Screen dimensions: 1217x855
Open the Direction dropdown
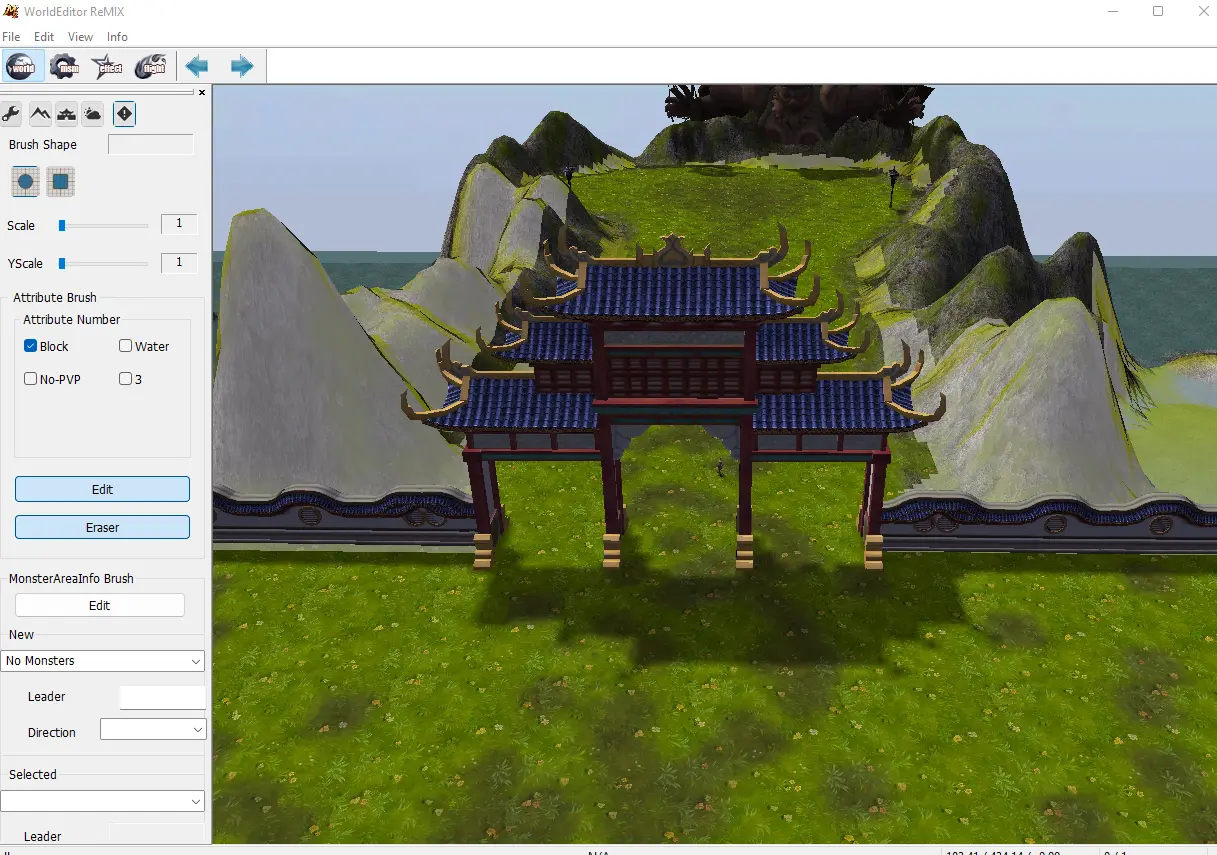coord(153,731)
